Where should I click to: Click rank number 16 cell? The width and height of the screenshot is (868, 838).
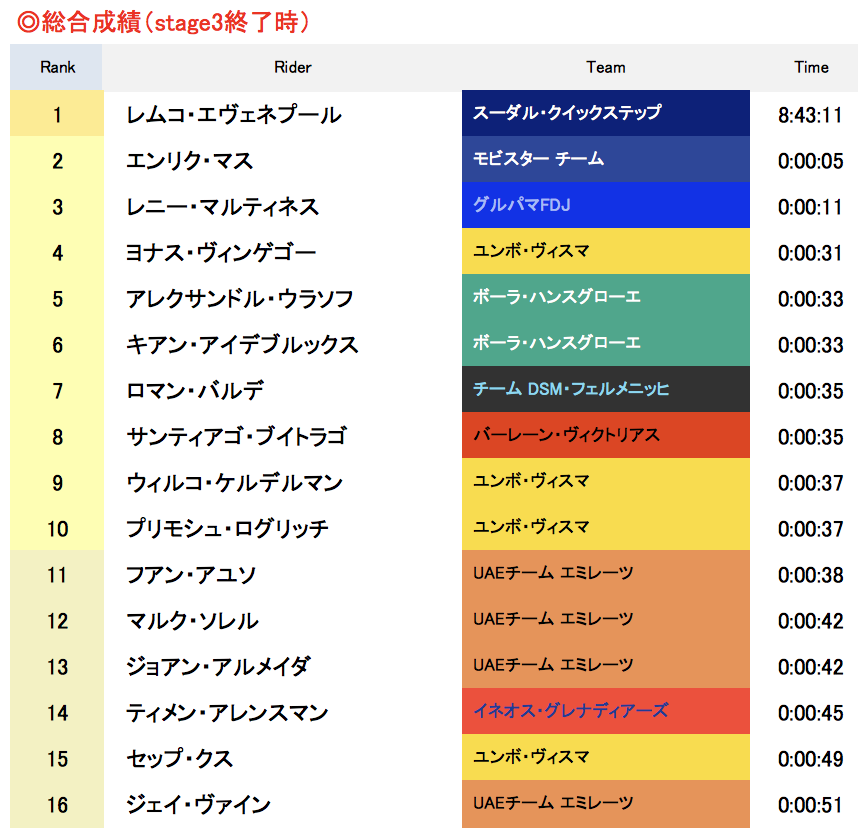coord(56,804)
